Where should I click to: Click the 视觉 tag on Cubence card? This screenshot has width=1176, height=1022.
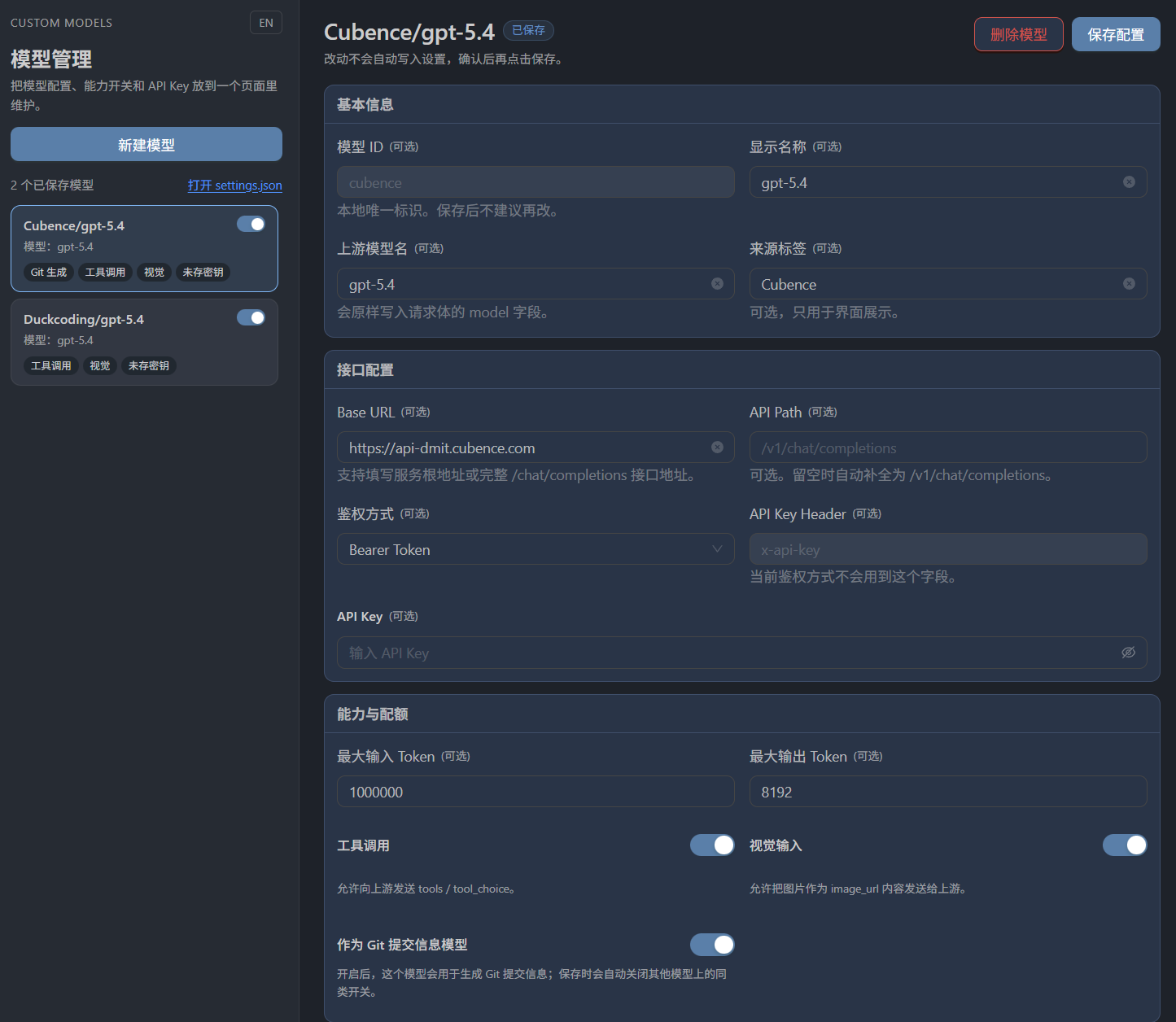(154, 273)
